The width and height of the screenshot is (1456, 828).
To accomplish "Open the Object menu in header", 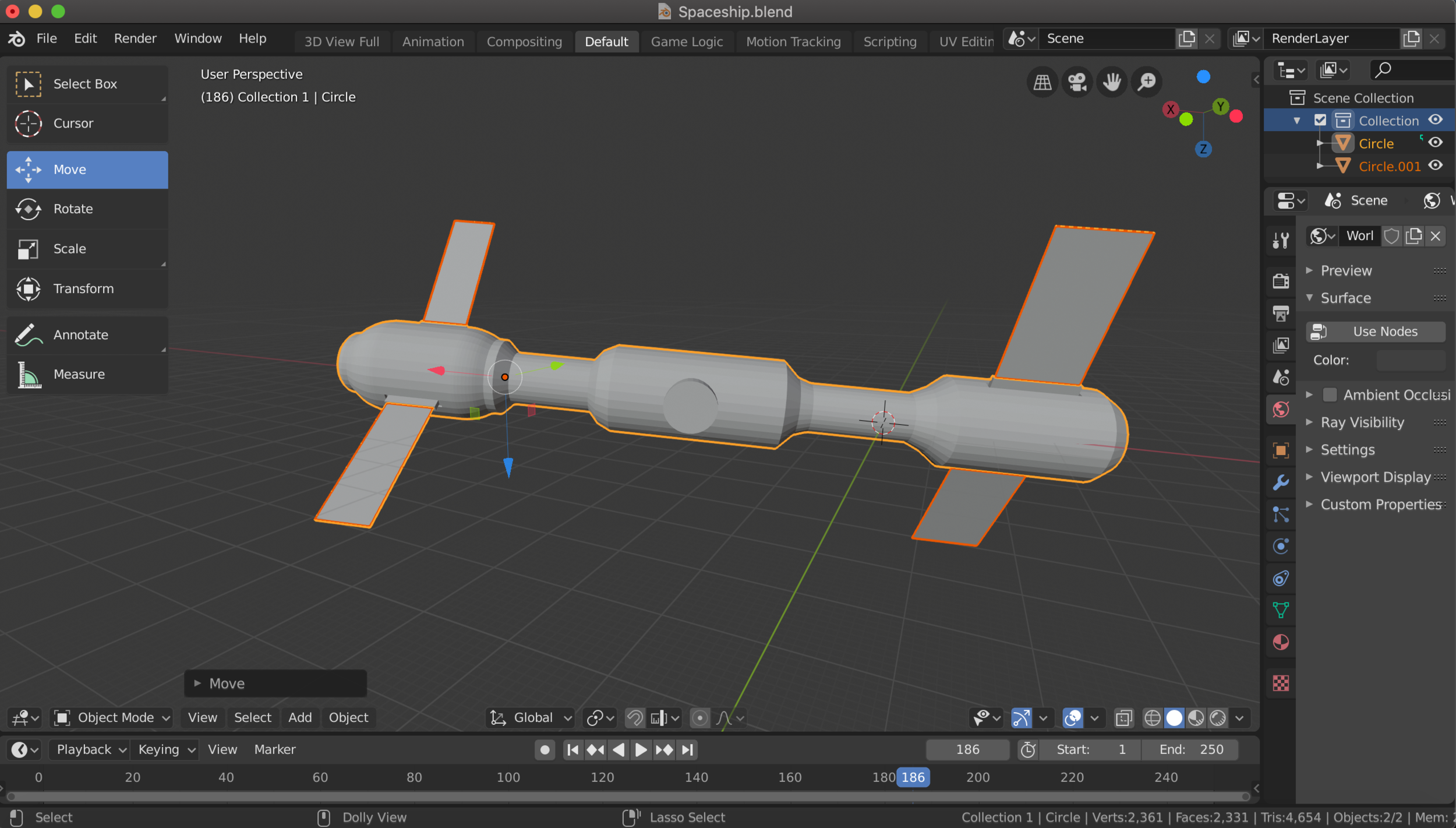I will tap(348, 717).
